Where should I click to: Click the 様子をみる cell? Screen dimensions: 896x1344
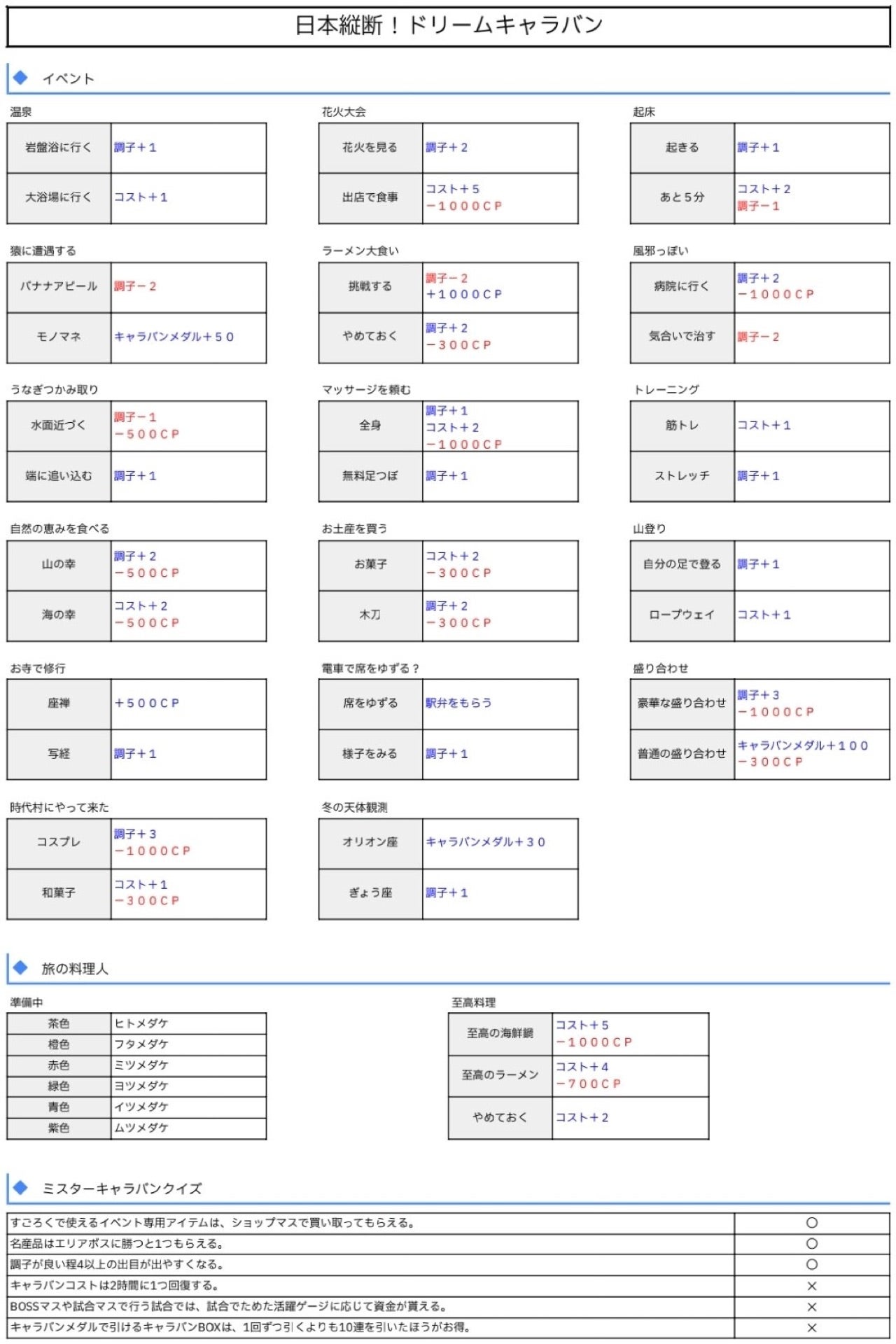pos(370,754)
